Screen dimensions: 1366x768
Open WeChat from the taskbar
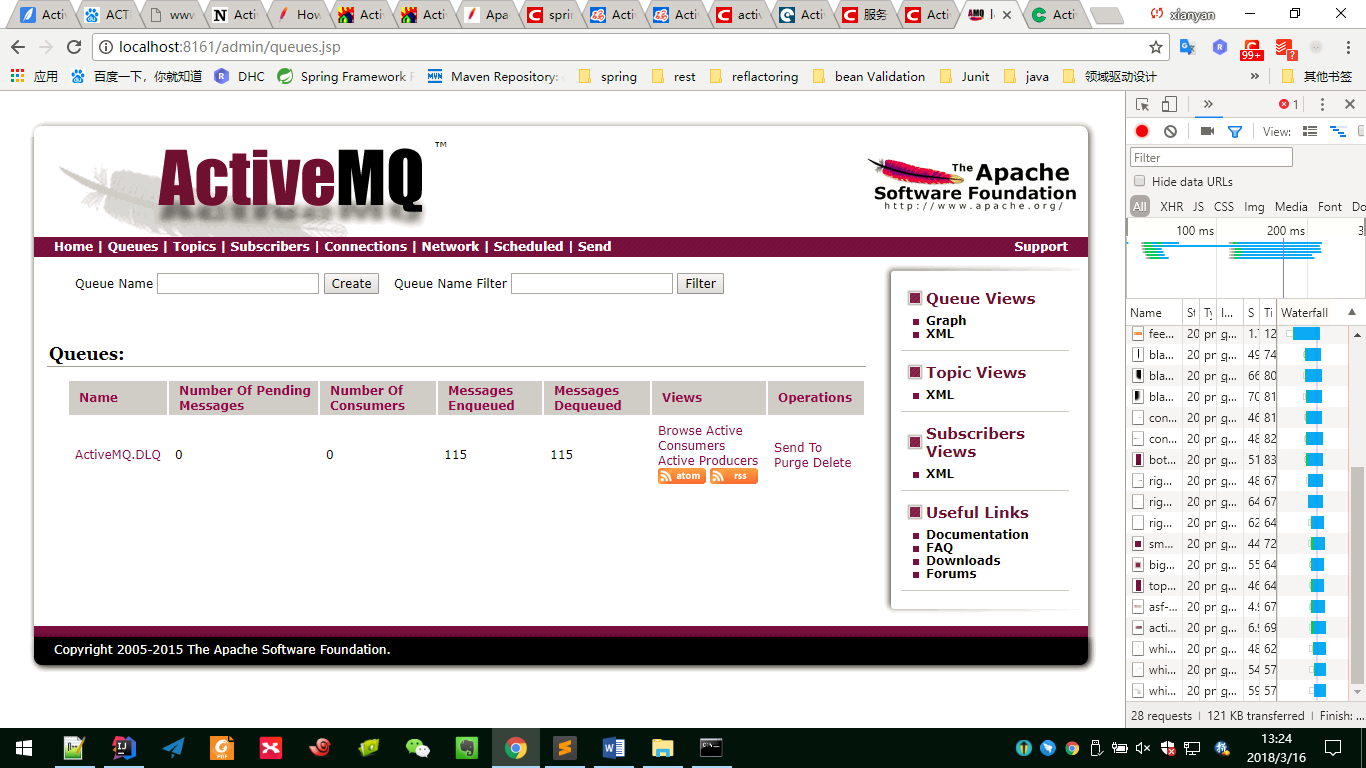(418, 747)
